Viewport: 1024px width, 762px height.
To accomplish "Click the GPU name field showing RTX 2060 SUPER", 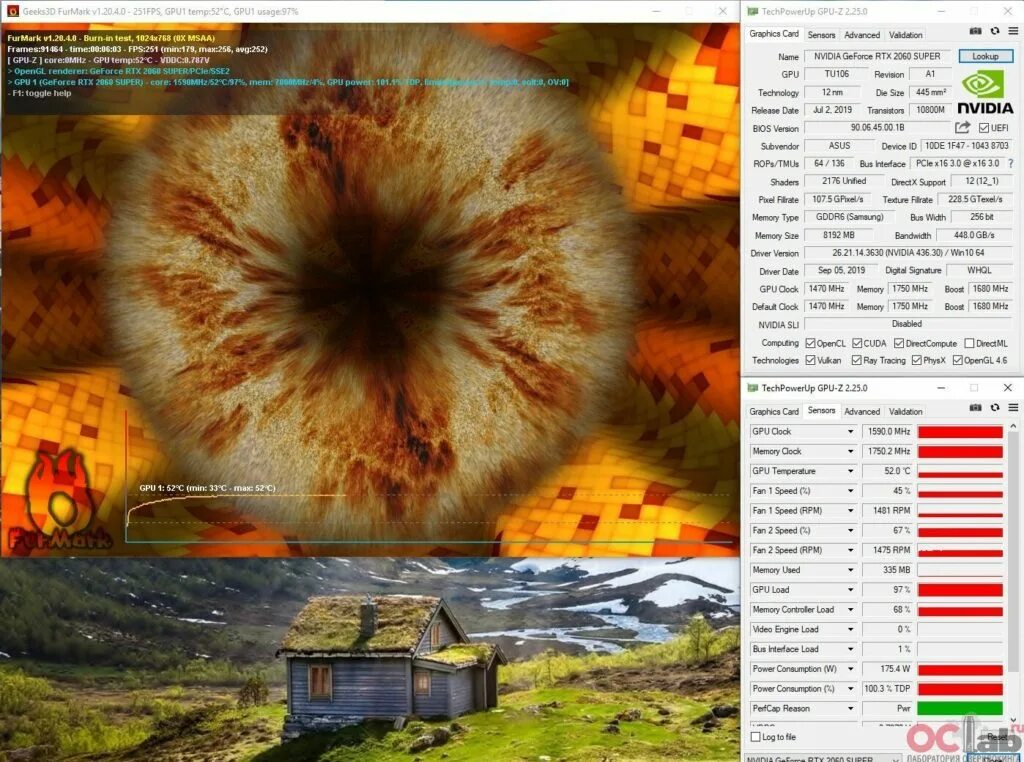I will (877, 57).
